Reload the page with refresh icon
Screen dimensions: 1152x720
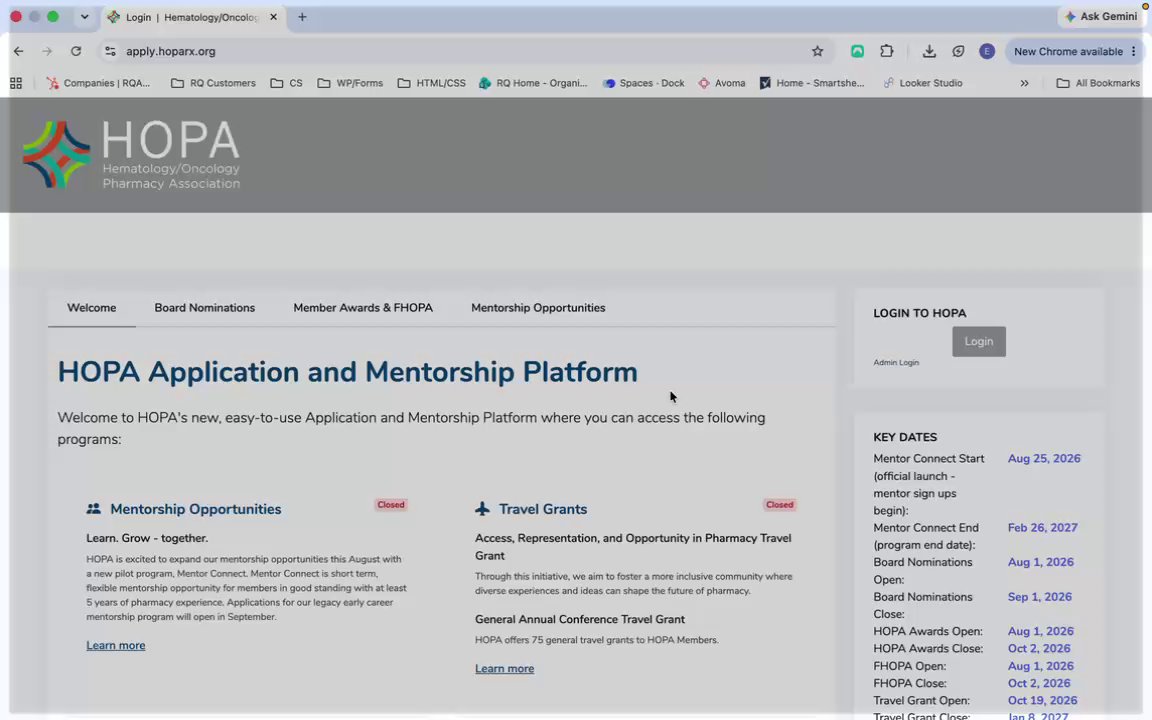coord(76,51)
